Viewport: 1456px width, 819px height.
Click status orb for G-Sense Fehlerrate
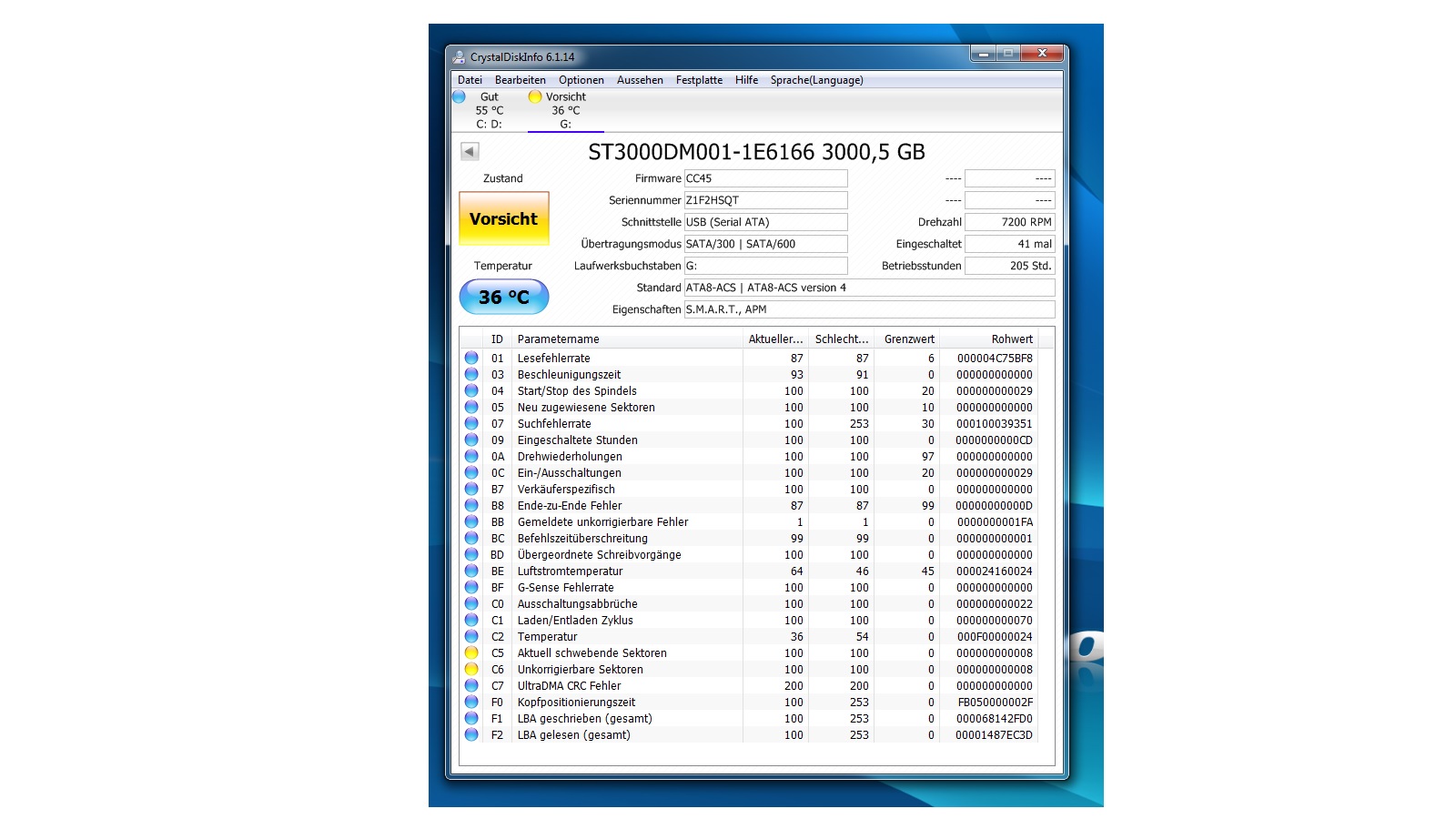click(x=471, y=587)
